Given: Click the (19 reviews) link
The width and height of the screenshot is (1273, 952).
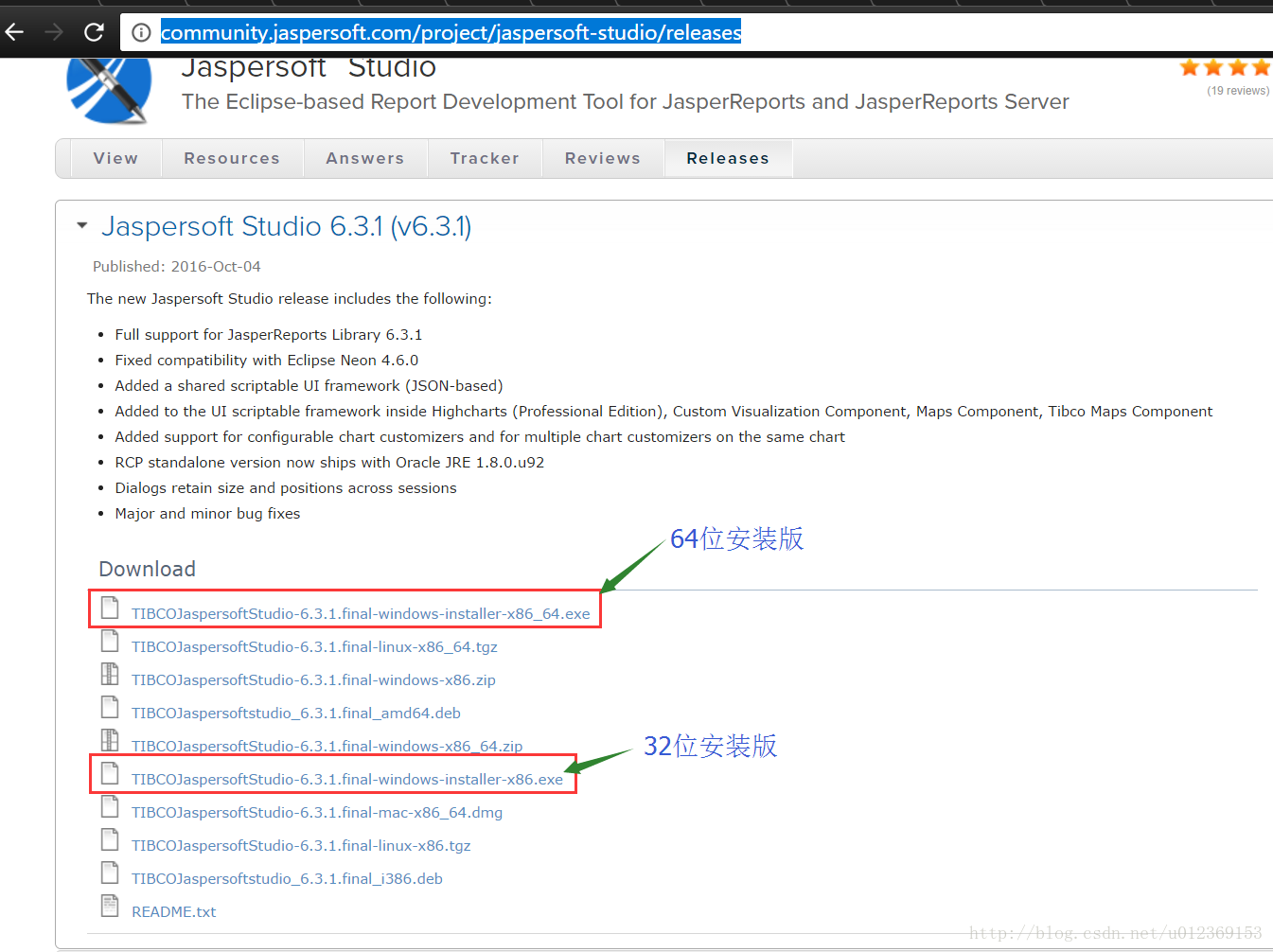Looking at the screenshot, I should (x=1238, y=91).
